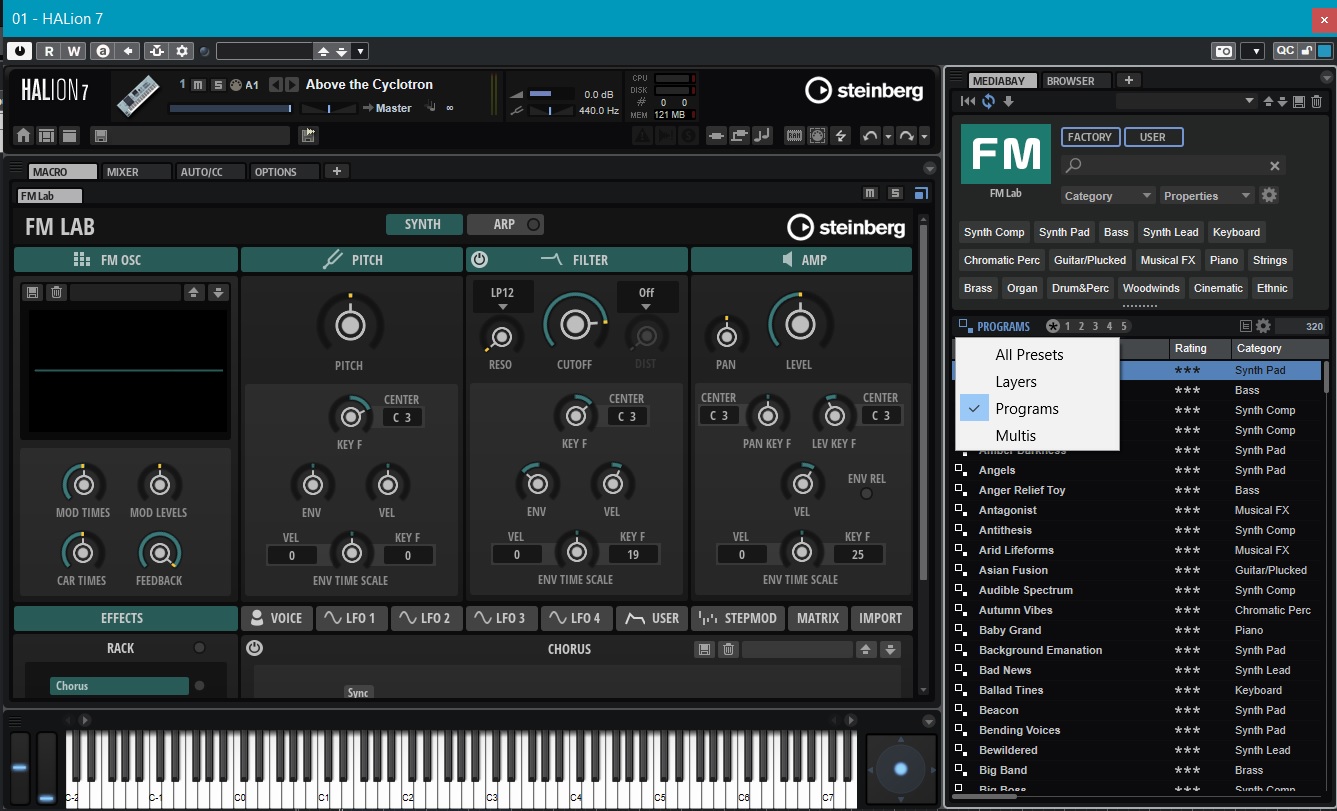Open the MATRIX page
The height and width of the screenshot is (811, 1337).
tap(818, 618)
